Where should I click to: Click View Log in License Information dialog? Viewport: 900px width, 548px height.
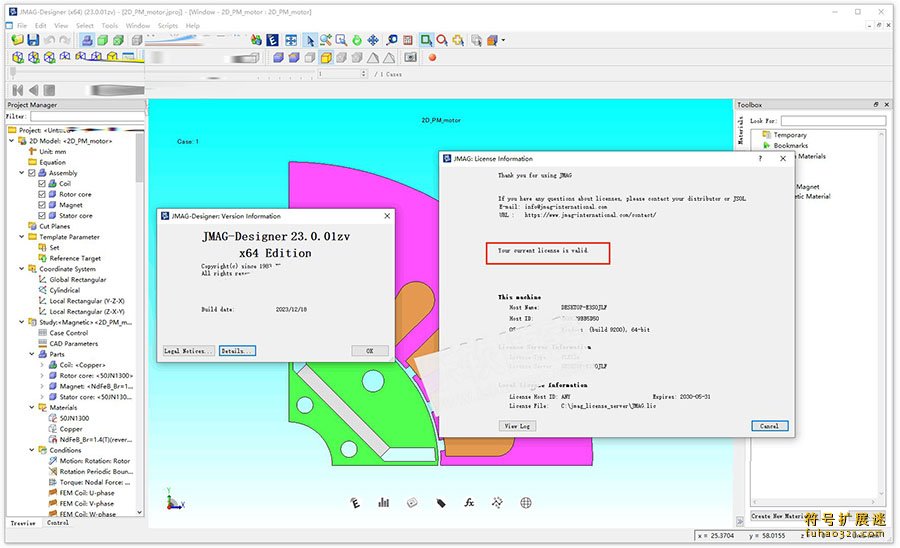(x=517, y=426)
